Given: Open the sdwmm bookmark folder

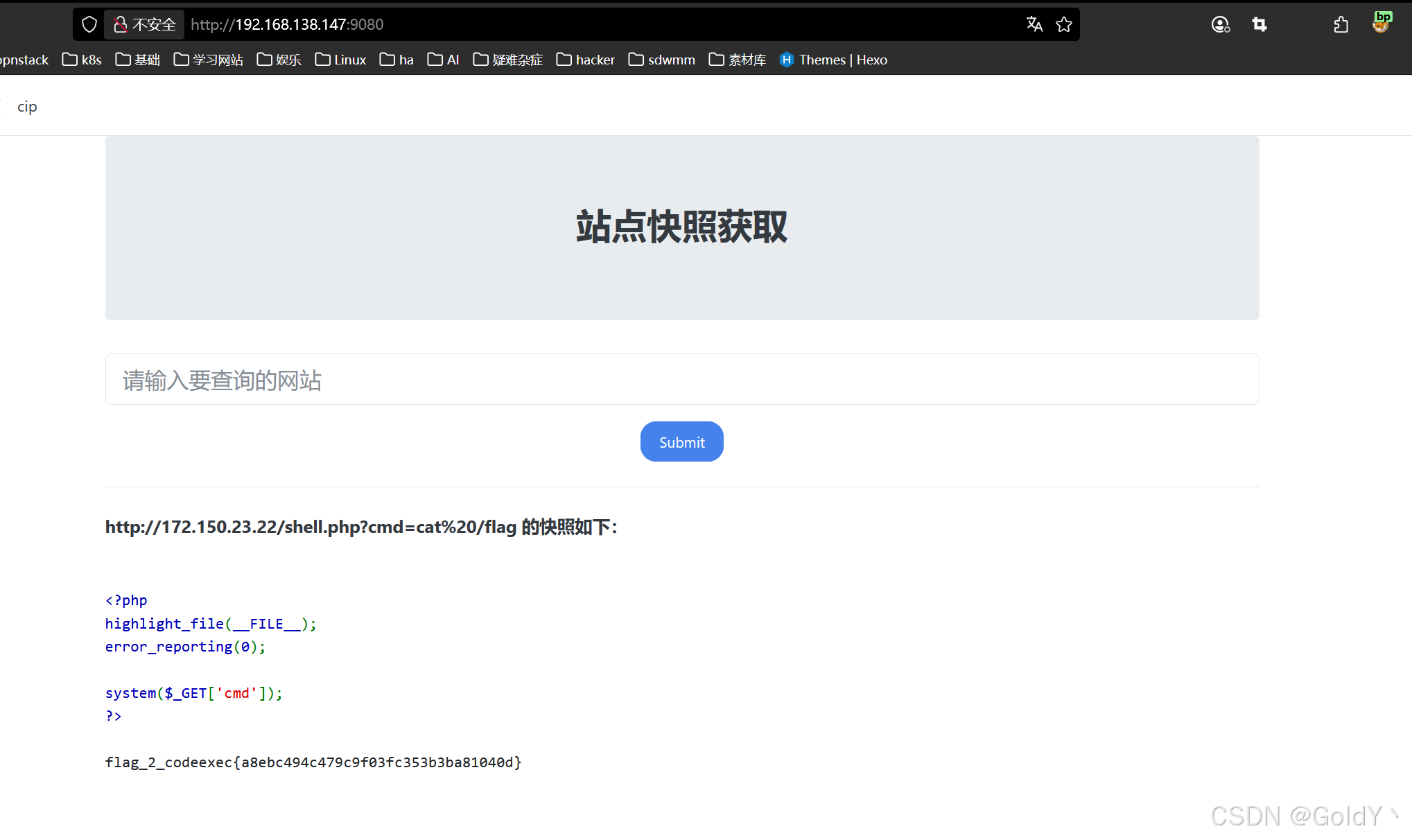Looking at the screenshot, I should pyautogui.click(x=662, y=60).
